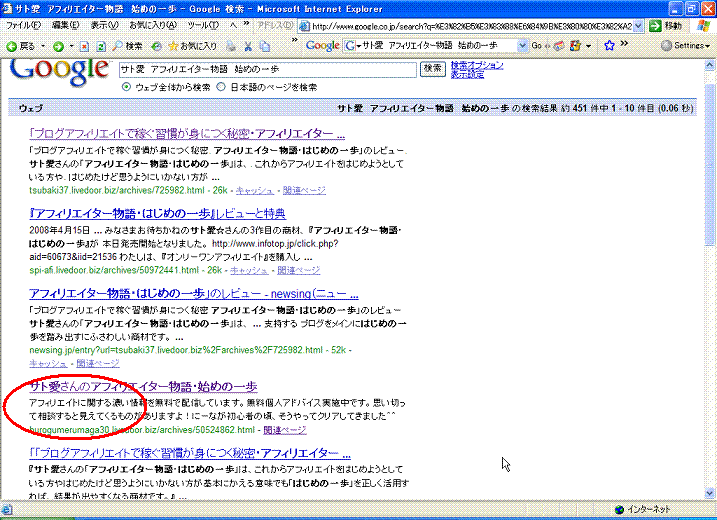The image size is (717, 520).
Task: Open the お気に入り(A) menu
Action: [153, 26]
